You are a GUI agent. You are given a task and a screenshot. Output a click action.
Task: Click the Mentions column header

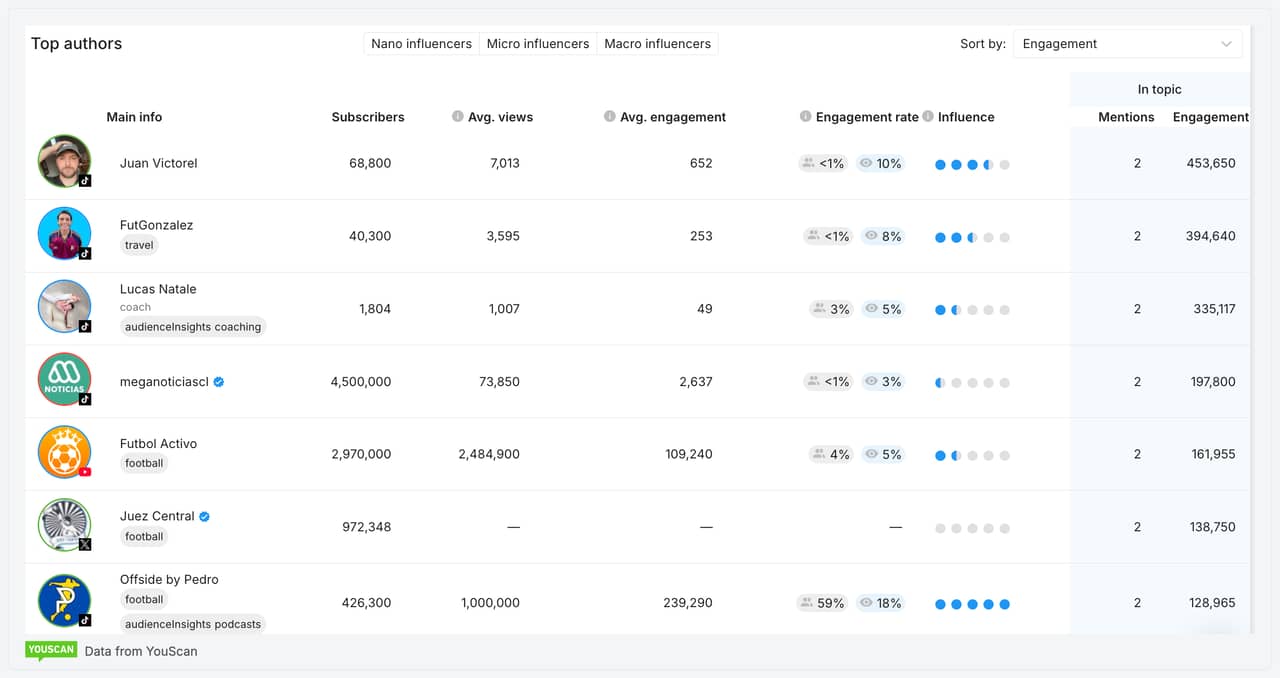click(1126, 117)
